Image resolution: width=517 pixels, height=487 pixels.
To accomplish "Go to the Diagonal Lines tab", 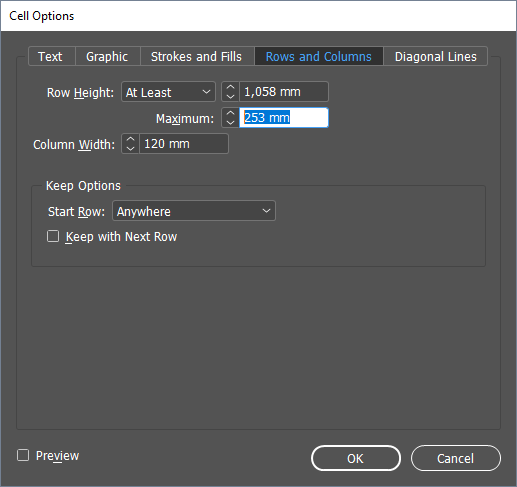I will coord(435,56).
